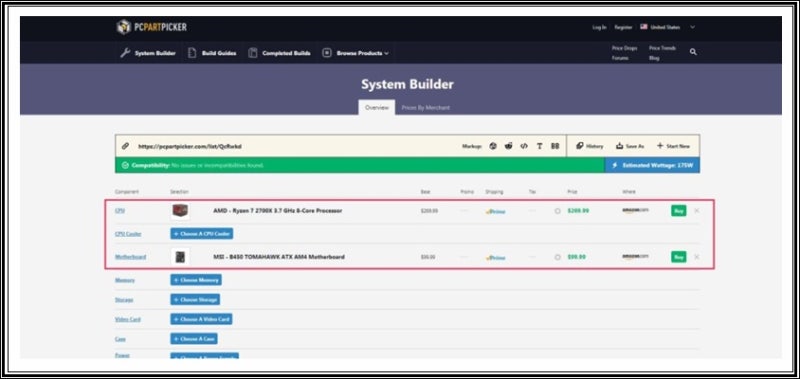The height and width of the screenshot is (379, 800).
Task: Remove the Ryzen 7 2700X CPU row
Action: [697, 211]
